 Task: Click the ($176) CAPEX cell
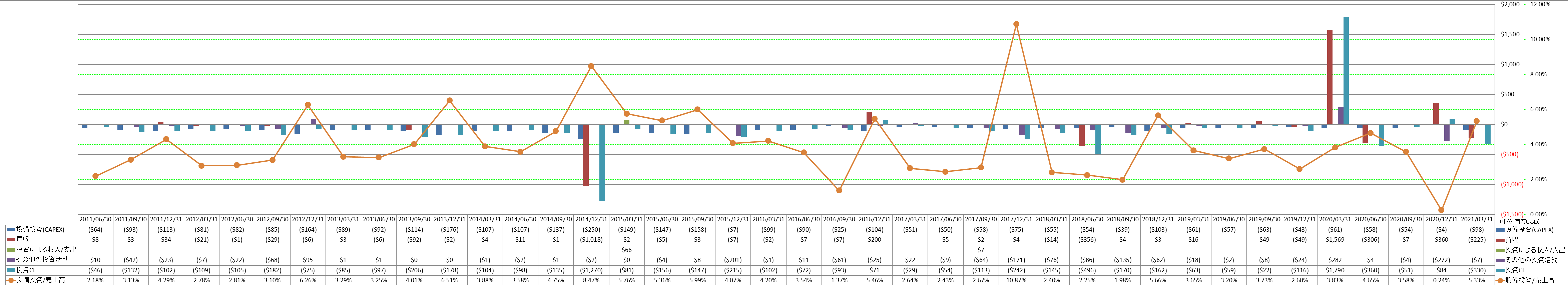pos(449,230)
